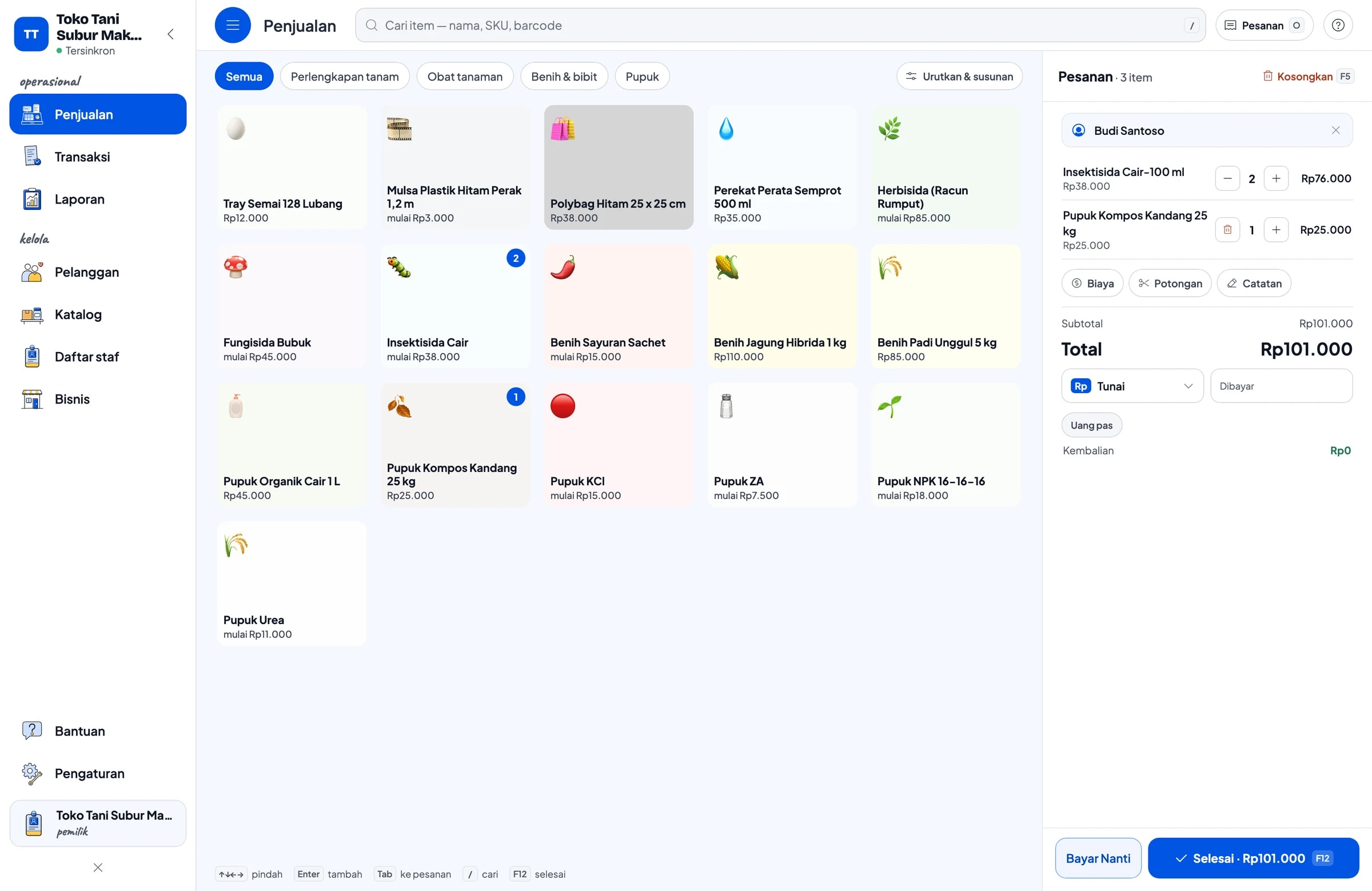Filter by Obat tanaman category
Viewport: 1372px width, 891px height.
pos(465,77)
